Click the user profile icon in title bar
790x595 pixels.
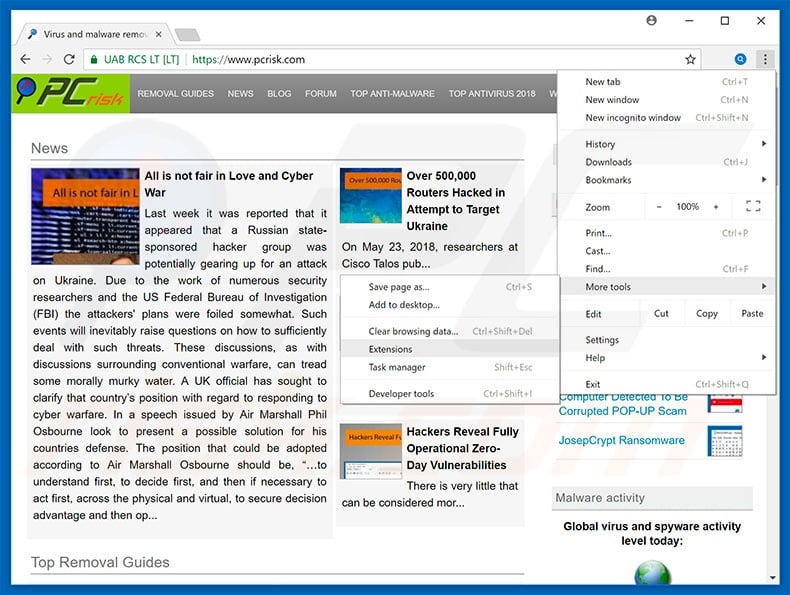(x=651, y=20)
